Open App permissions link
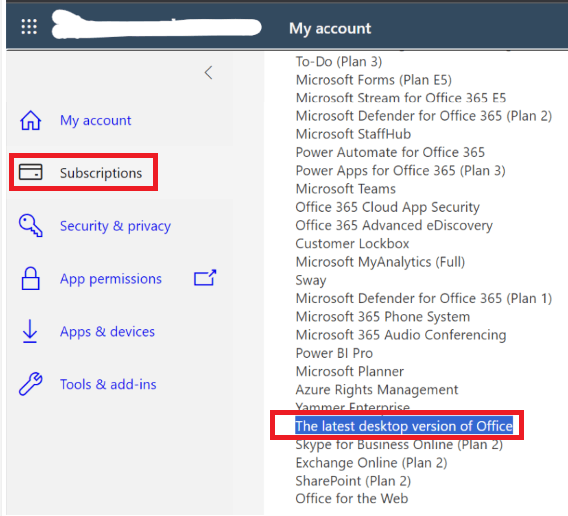This screenshot has width=568, height=516. click(x=111, y=279)
